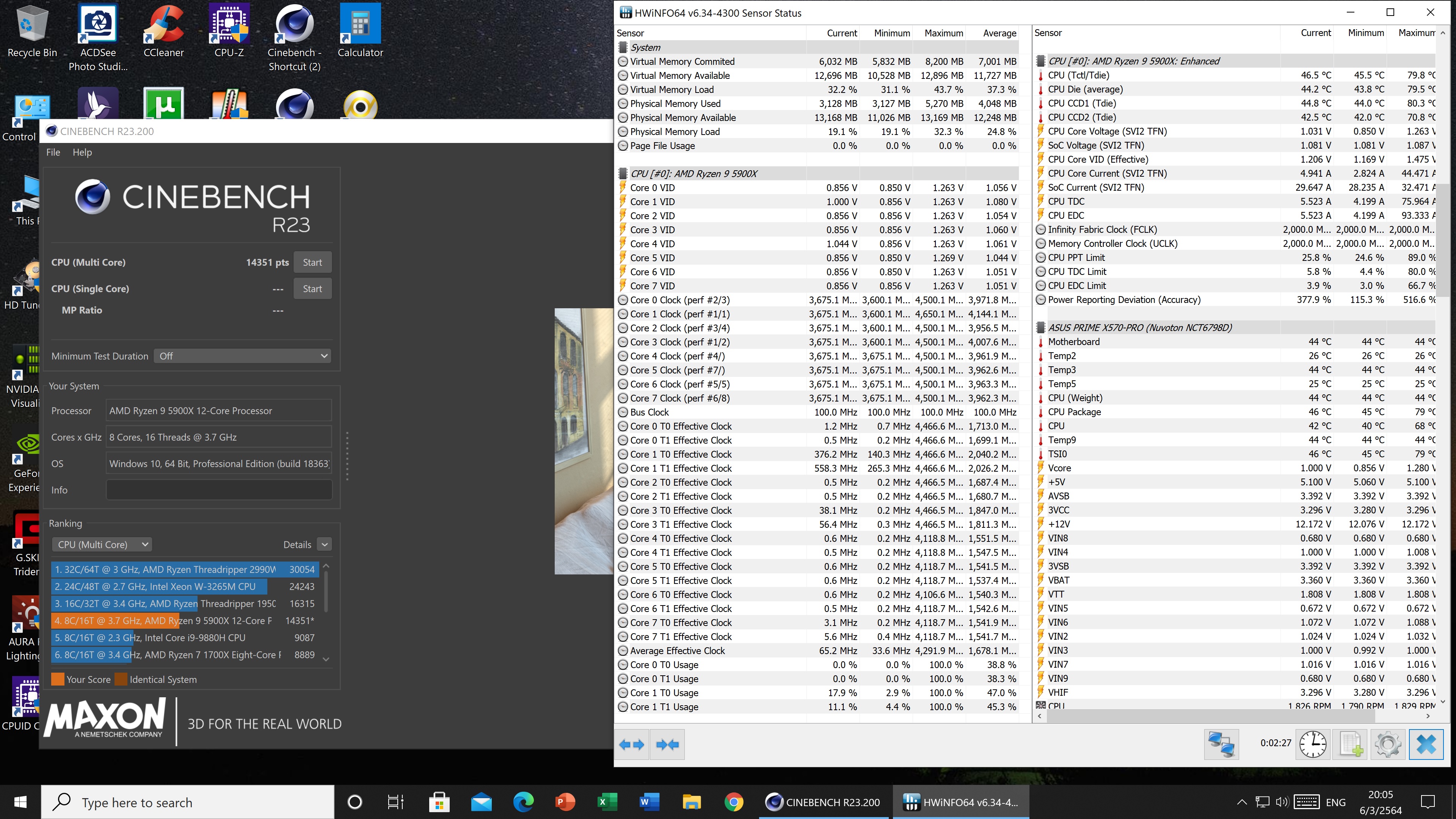The image size is (1456, 819).
Task: Open Cinebench File menu
Action: click(53, 152)
